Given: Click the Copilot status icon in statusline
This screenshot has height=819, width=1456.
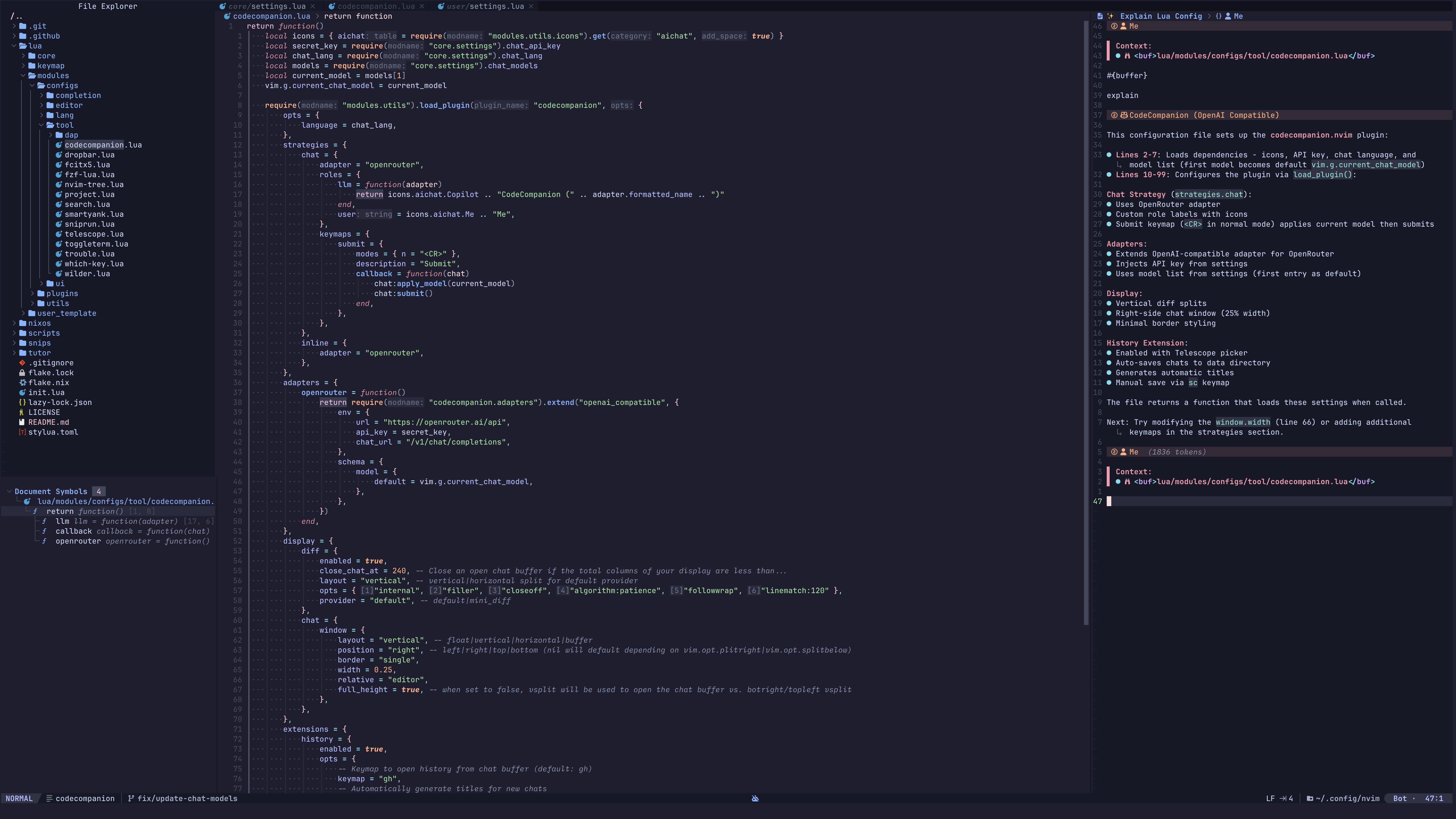Looking at the screenshot, I should 755,799.
